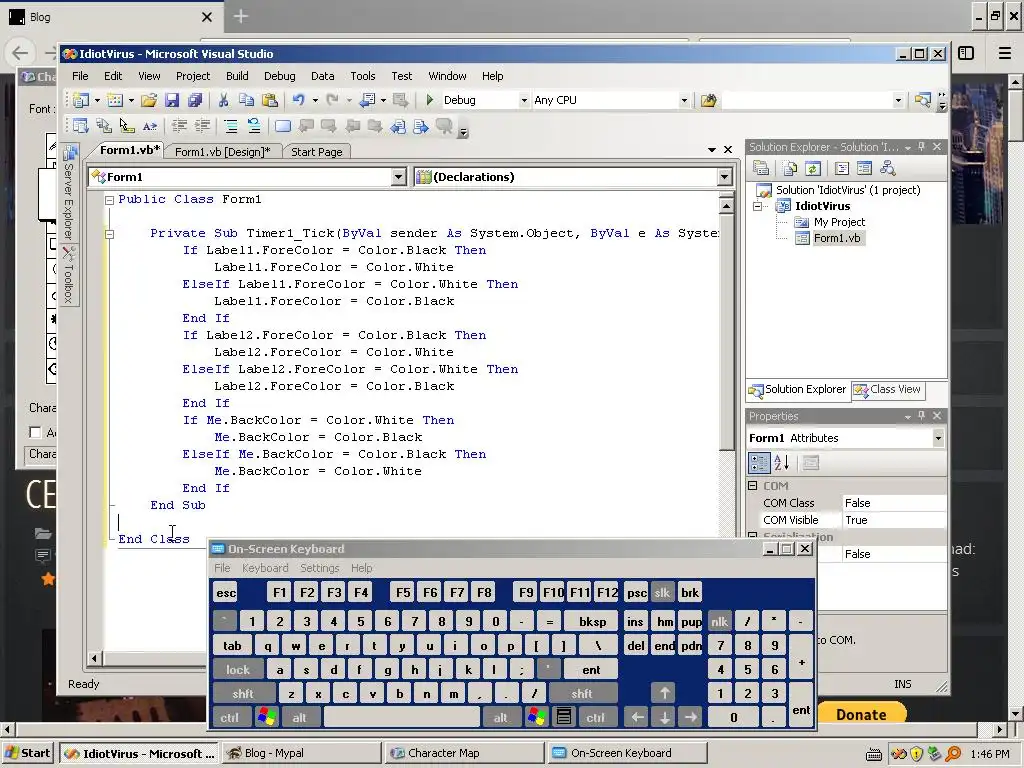1024x768 pixels.
Task: Toggle the left alt key on keyboard
Action: click(299, 717)
